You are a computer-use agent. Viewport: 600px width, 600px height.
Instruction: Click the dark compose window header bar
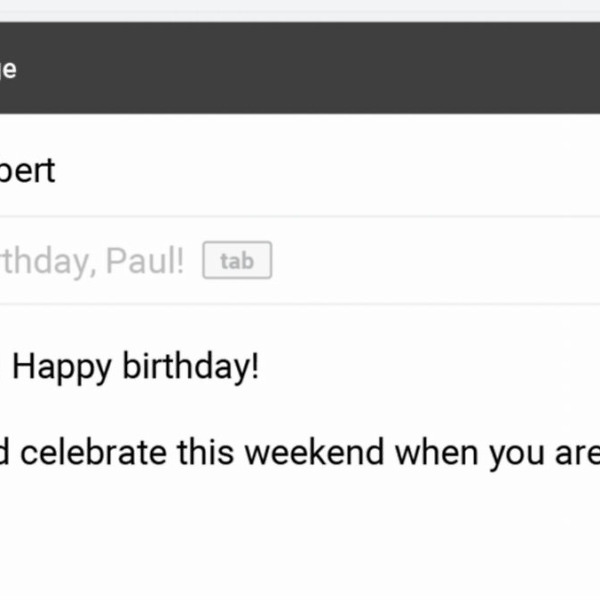[x=300, y=68]
